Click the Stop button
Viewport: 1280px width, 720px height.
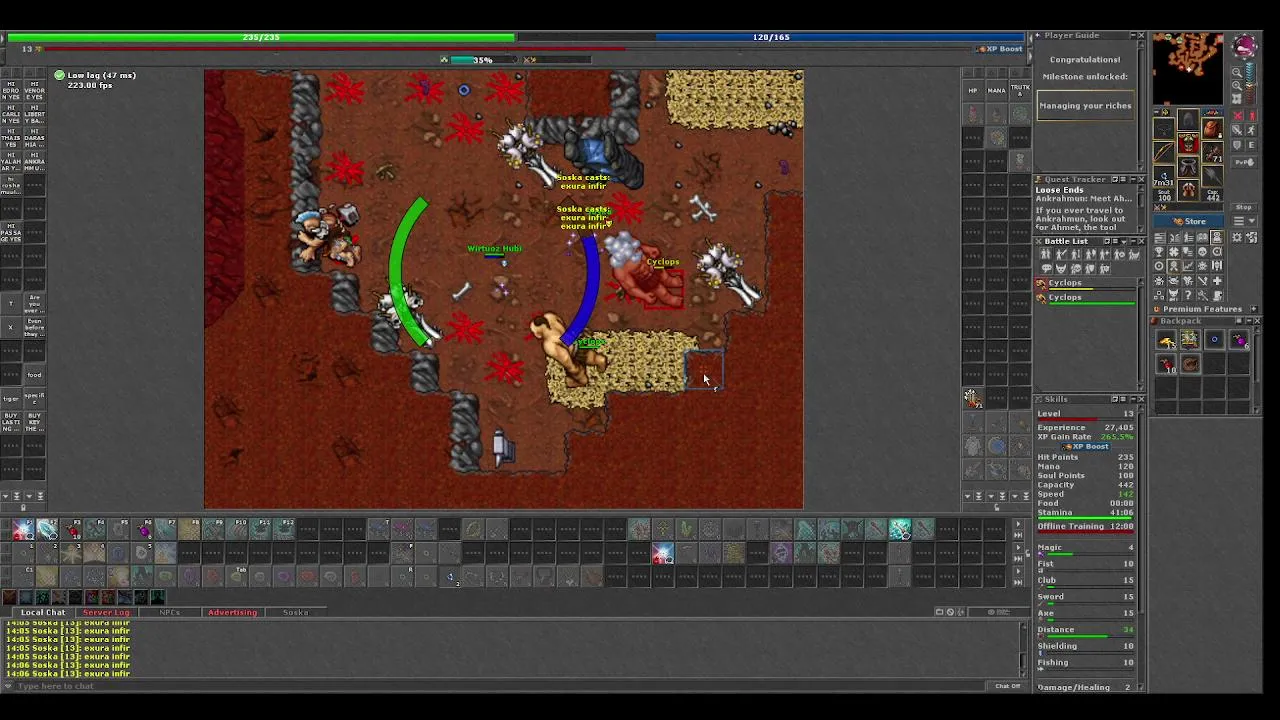(x=1243, y=207)
